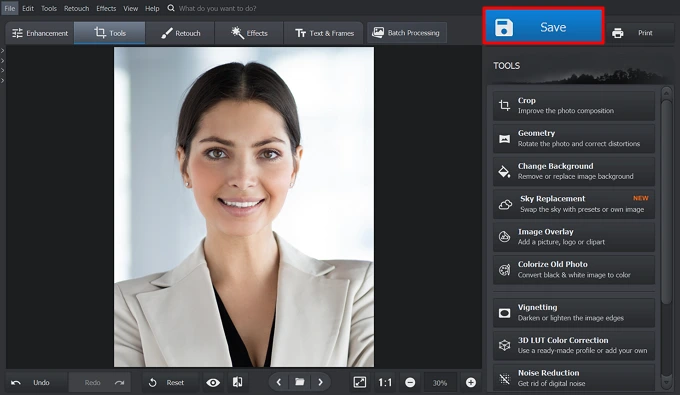Open the View menu
The height and width of the screenshot is (395, 680).
[130, 8]
